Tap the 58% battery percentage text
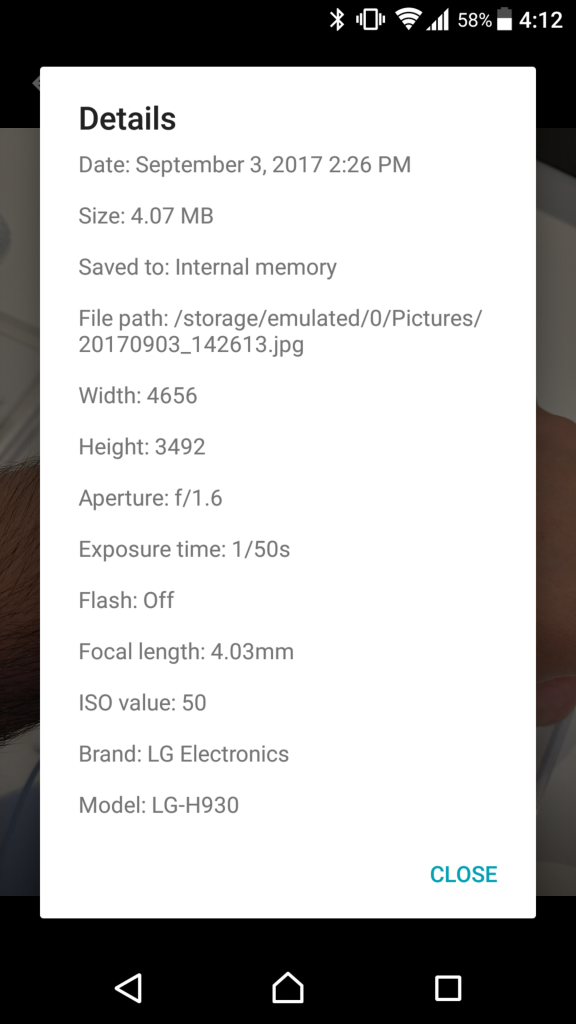Screen dimensions: 576x1024 (474, 20)
